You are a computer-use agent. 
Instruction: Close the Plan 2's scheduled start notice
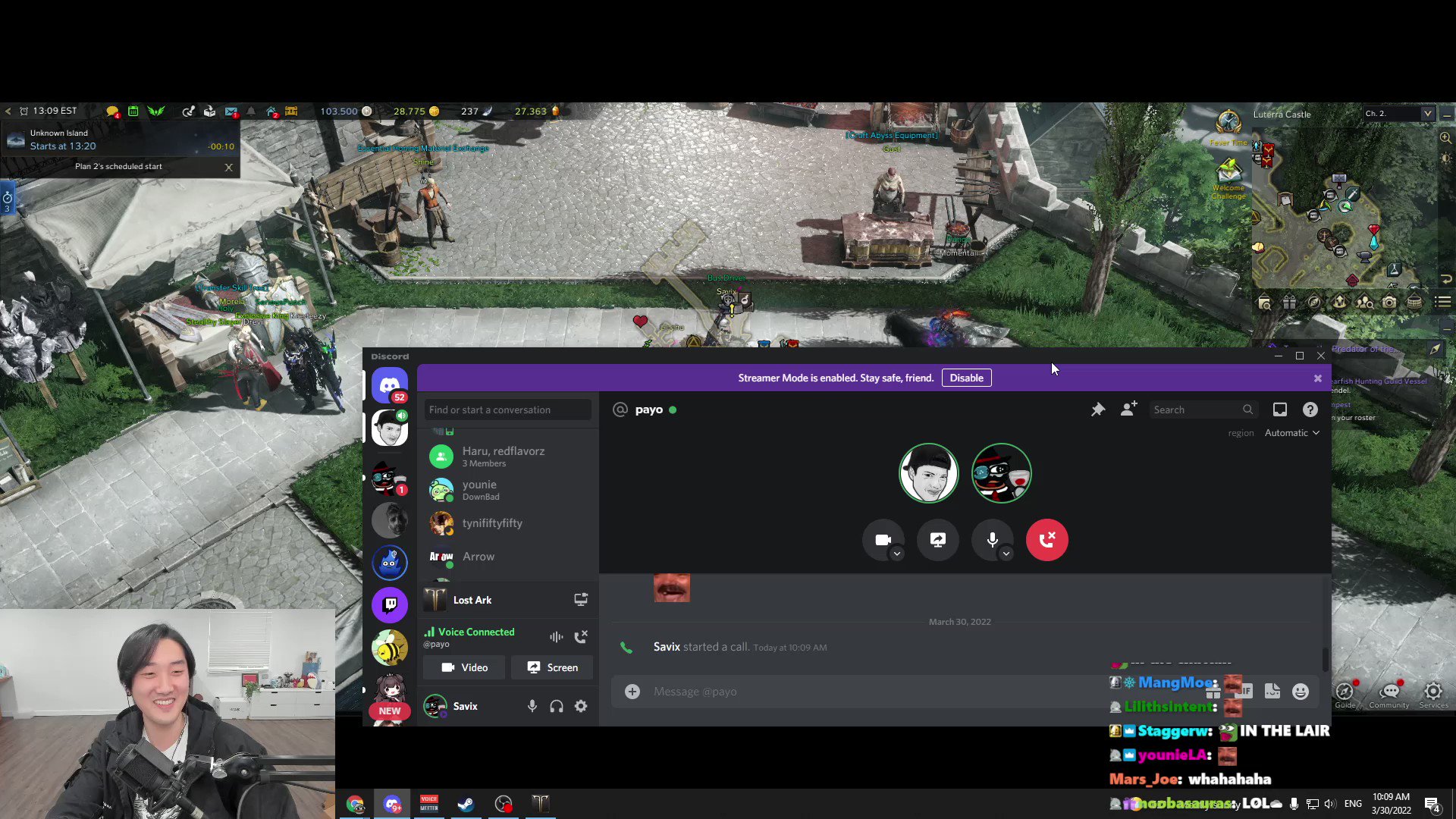(x=228, y=167)
